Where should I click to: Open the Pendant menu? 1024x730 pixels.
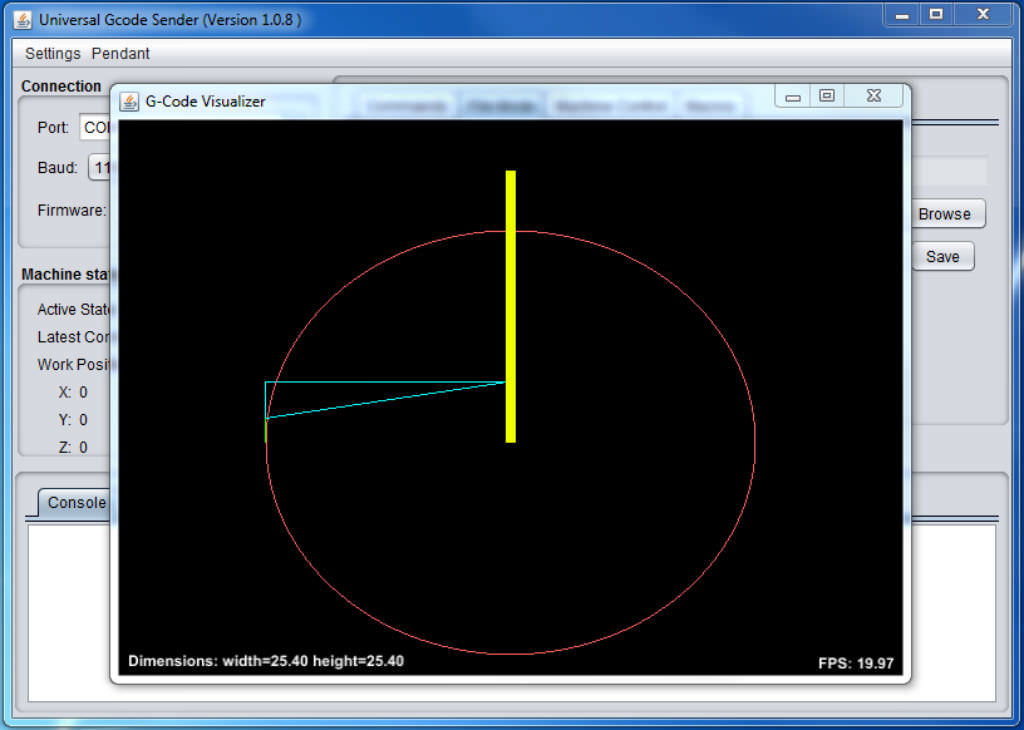coord(120,53)
